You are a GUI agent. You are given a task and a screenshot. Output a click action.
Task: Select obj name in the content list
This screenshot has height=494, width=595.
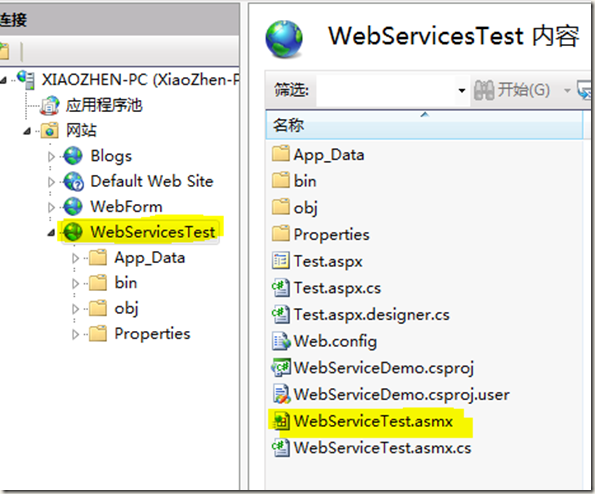pyautogui.click(x=305, y=208)
